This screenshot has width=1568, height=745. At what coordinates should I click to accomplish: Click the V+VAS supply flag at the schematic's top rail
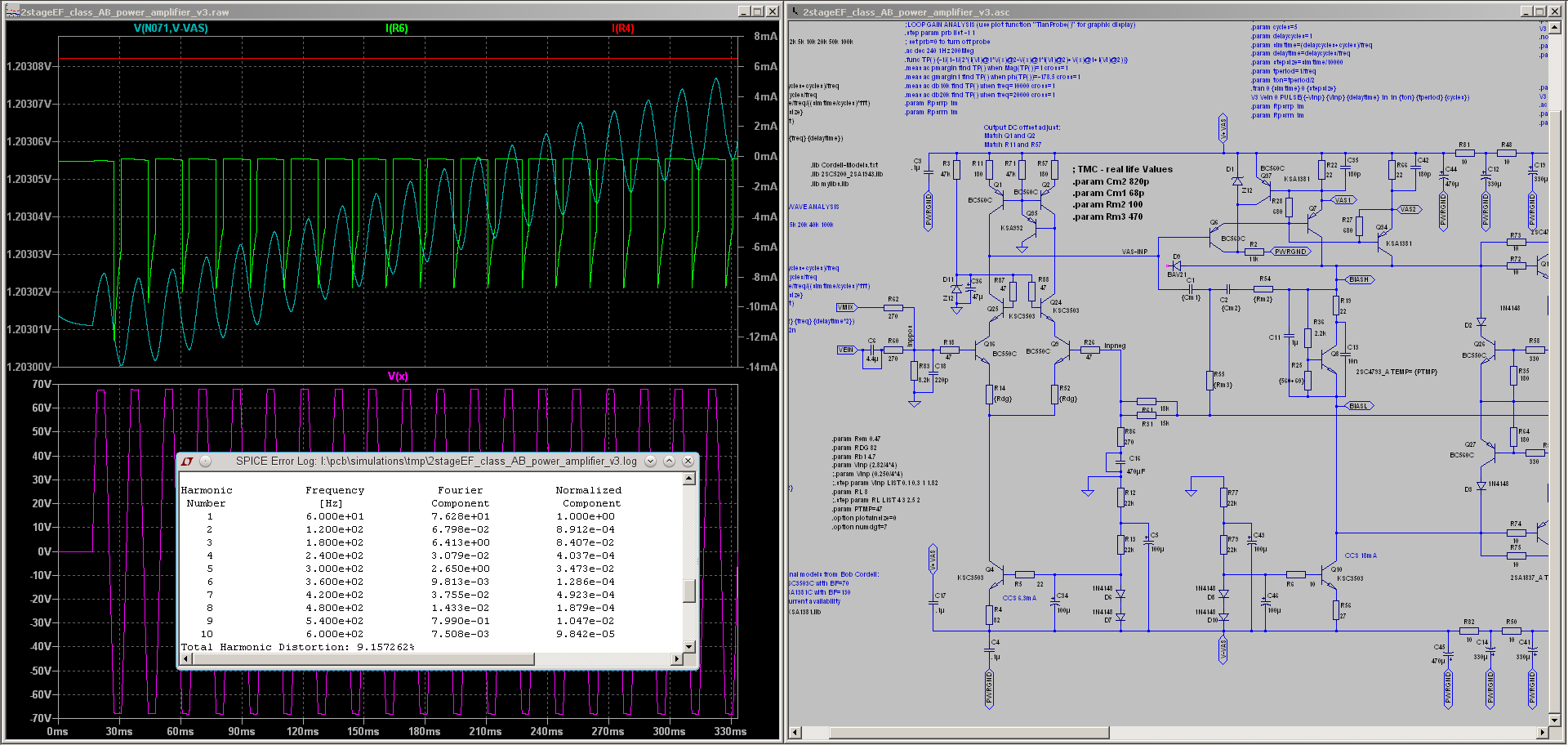pos(1223,128)
